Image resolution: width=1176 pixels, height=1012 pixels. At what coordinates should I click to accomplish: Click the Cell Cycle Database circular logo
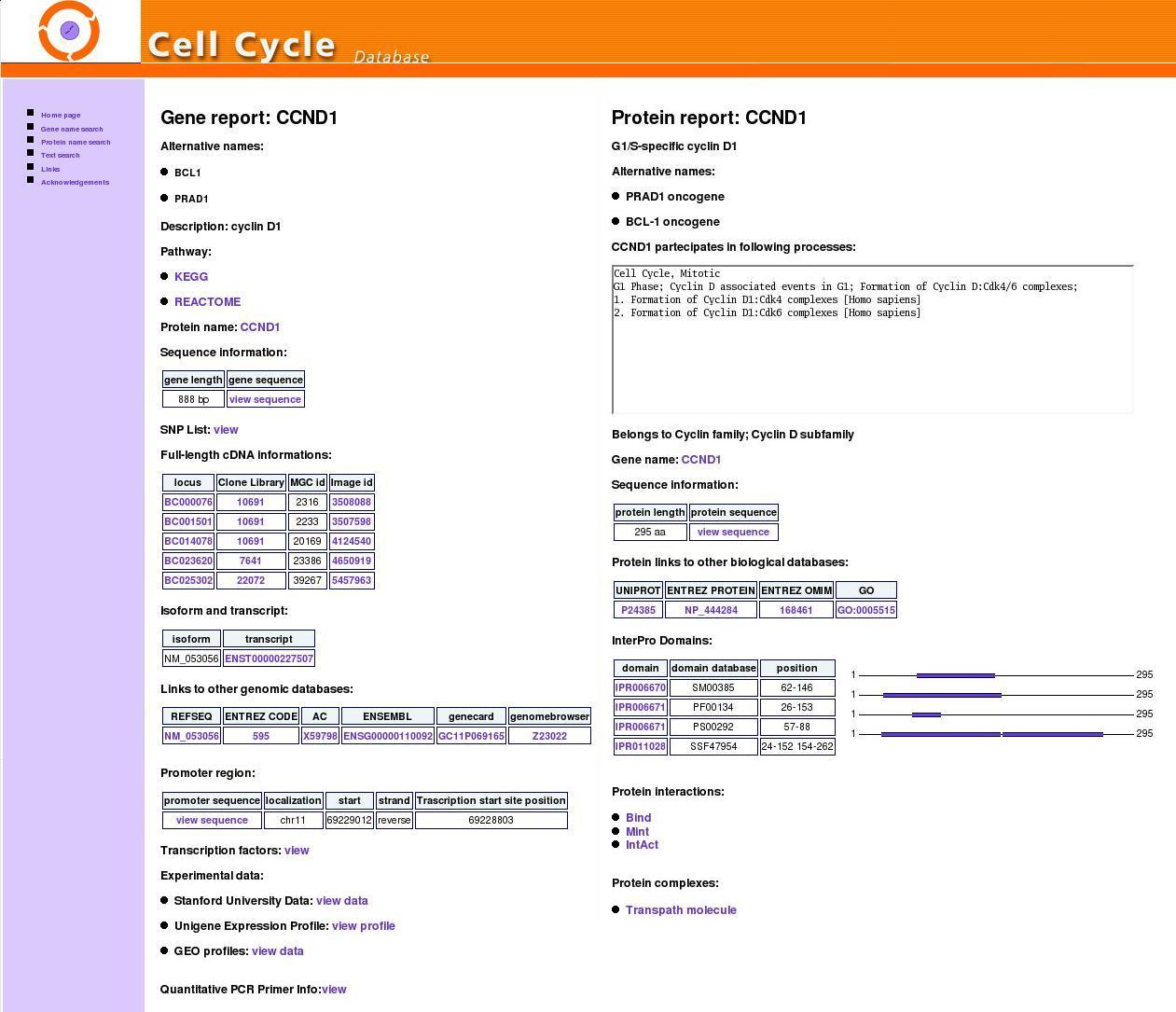[69, 31]
